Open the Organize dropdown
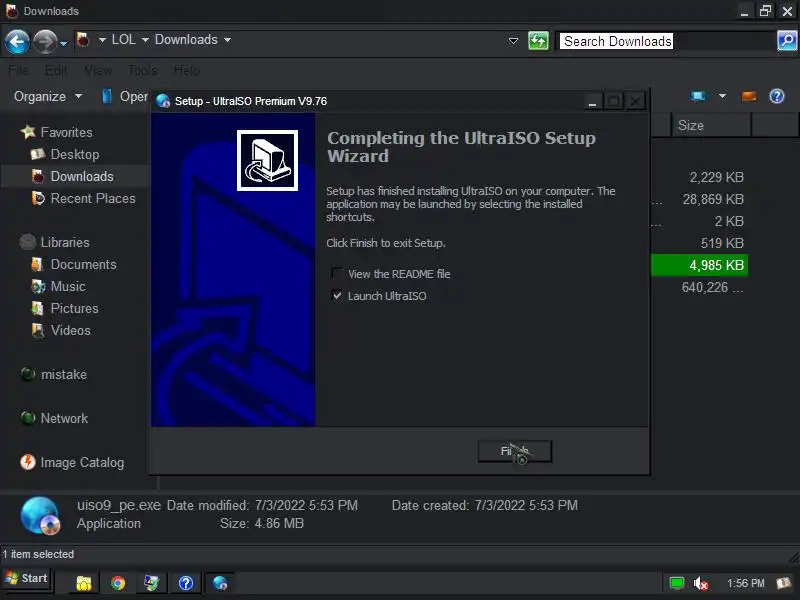Screen dimensions: 800x600 [x=47, y=96]
